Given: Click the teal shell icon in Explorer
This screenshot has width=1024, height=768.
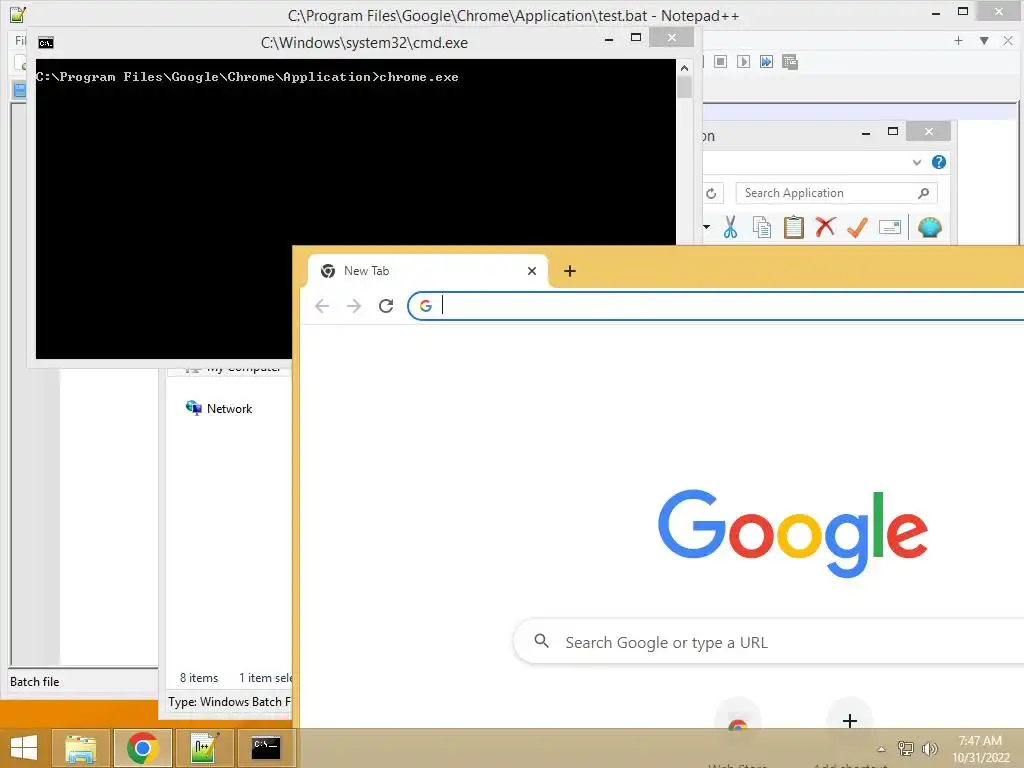Looking at the screenshot, I should 929,227.
